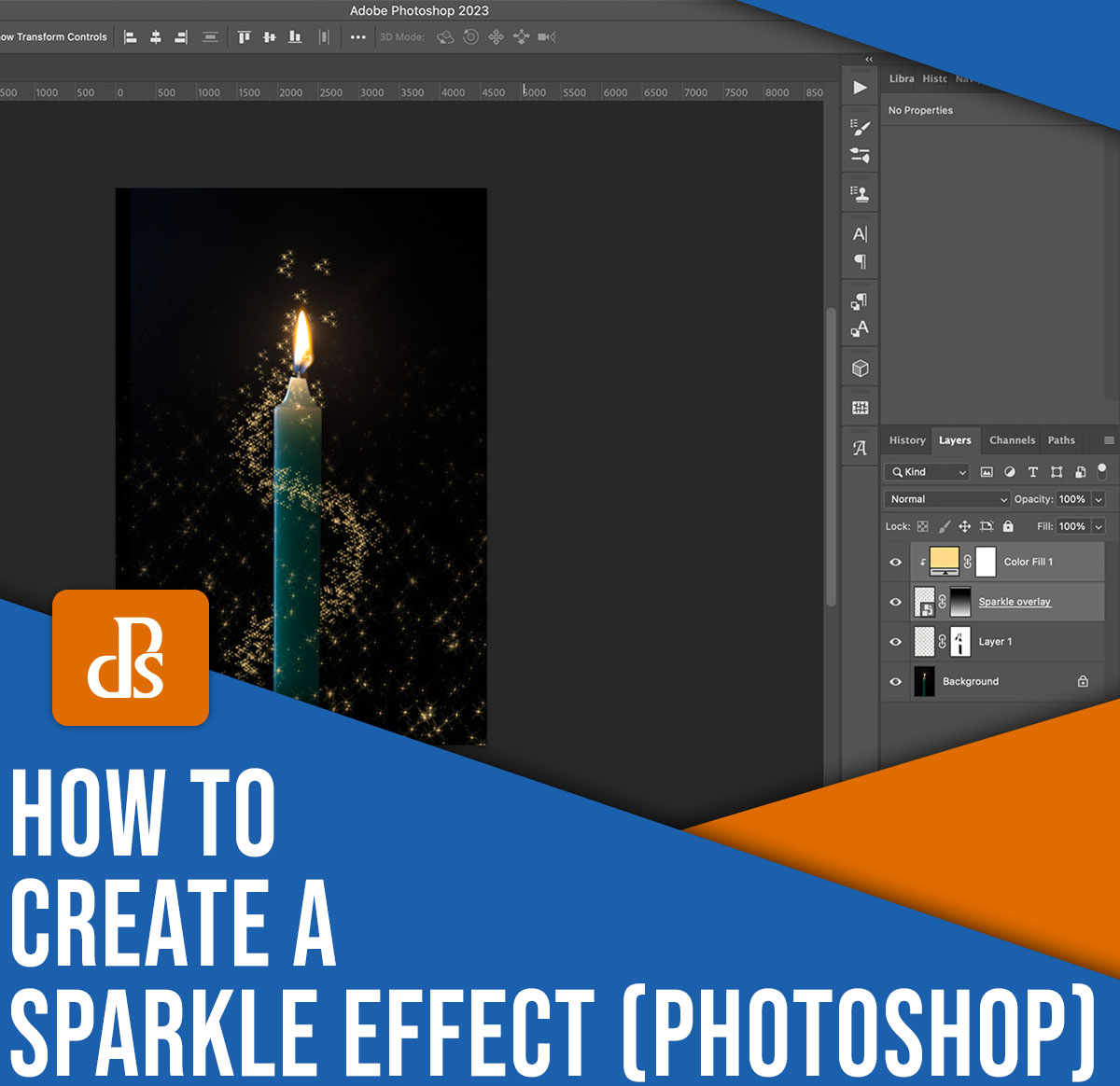Open the Brush Settings panel icon
1120x1086 pixels.
861,127
